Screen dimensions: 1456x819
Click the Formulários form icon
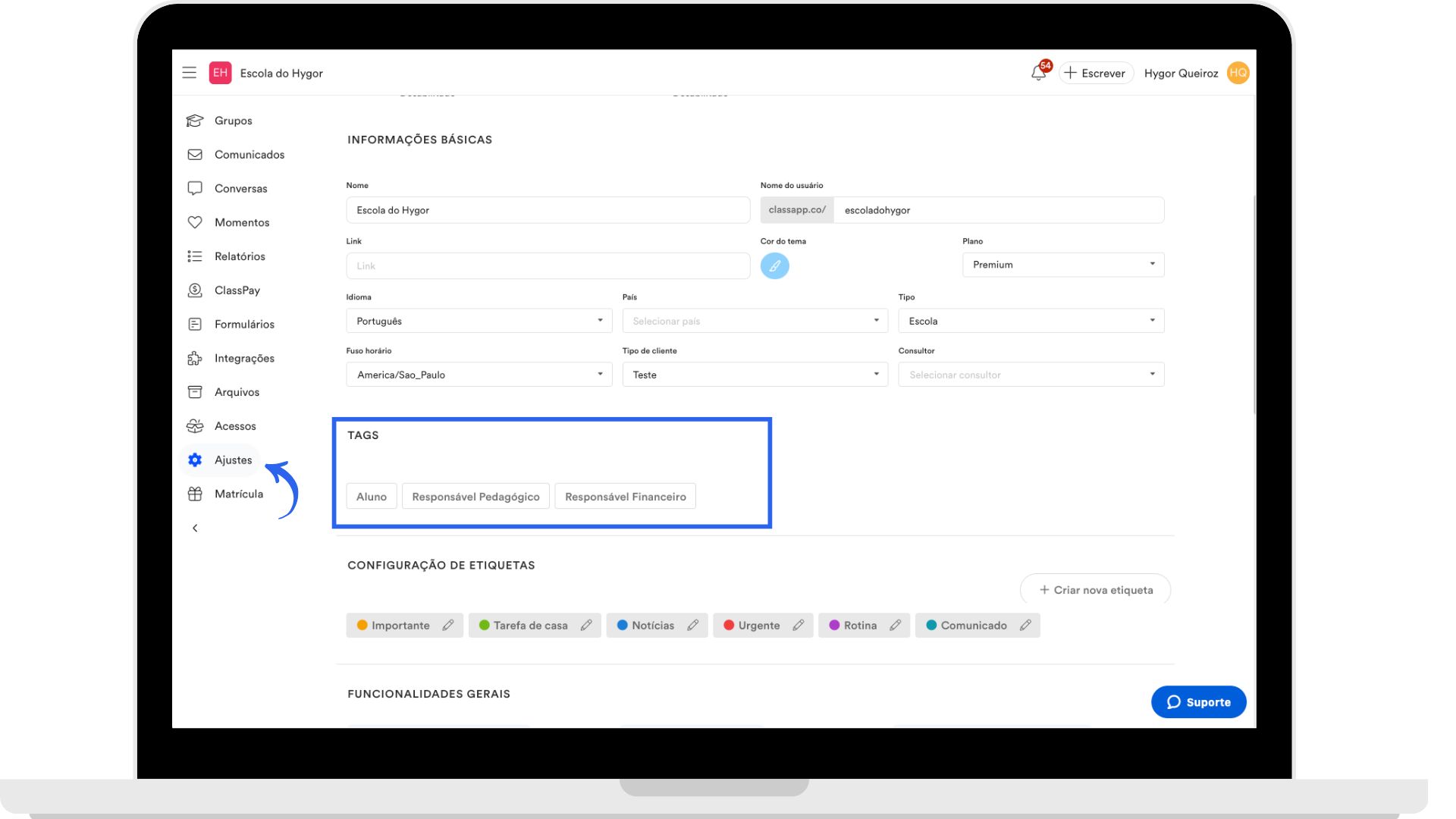coord(195,324)
